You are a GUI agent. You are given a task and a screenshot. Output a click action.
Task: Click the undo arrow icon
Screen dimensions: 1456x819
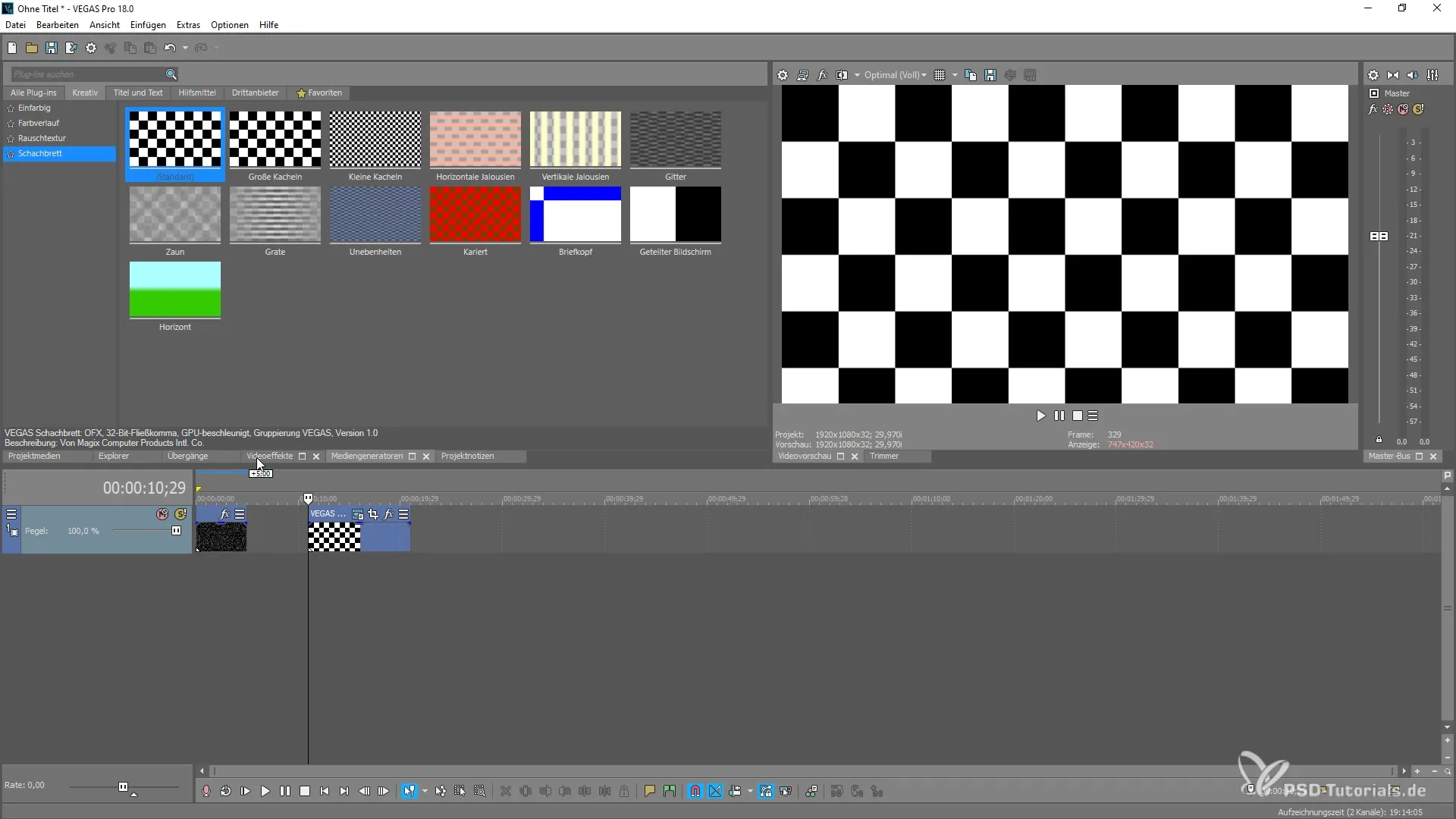coord(170,48)
